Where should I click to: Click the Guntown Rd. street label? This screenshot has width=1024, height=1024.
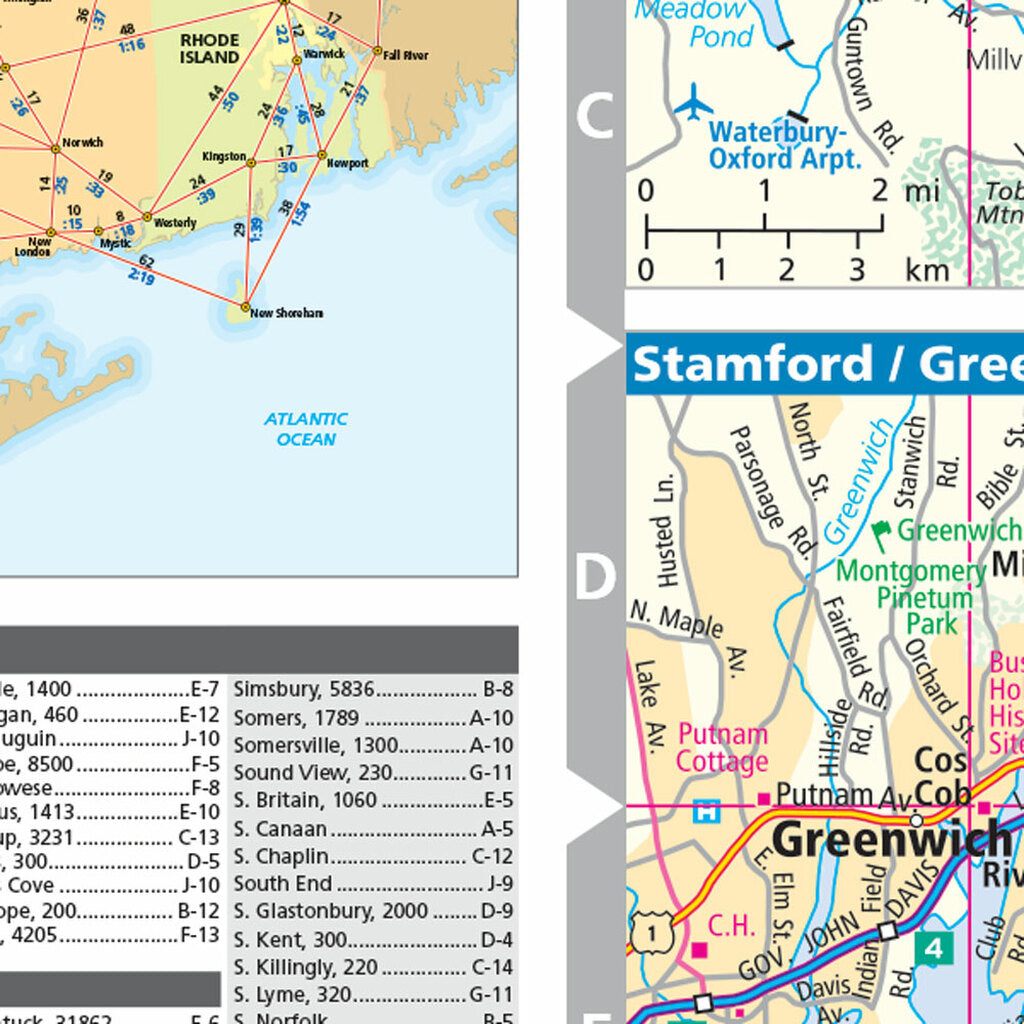tap(874, 86)
